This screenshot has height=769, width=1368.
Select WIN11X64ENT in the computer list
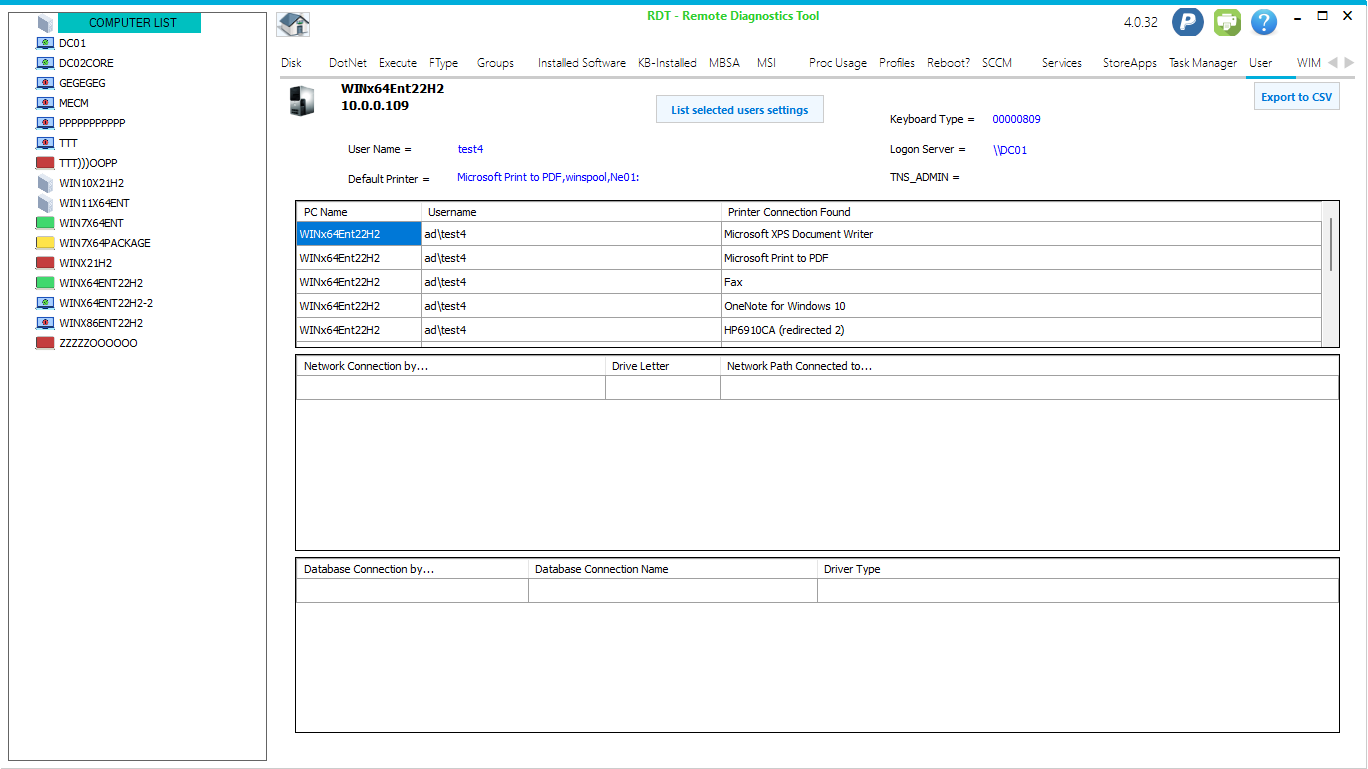tap(94, 203)
